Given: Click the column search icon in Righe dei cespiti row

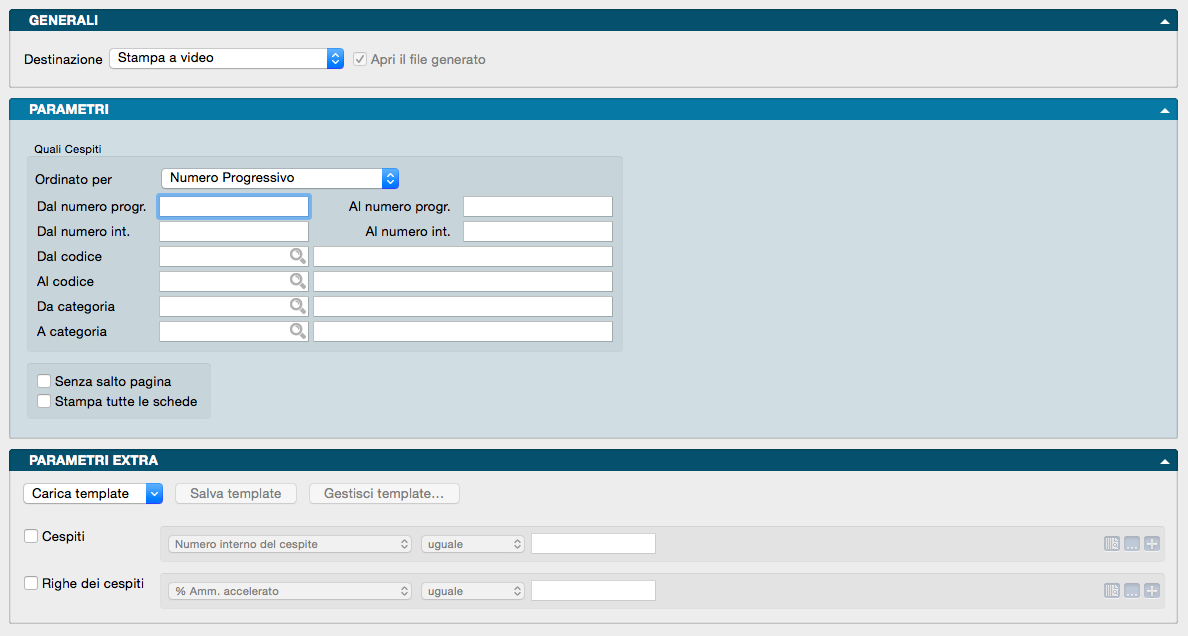Looking at the screenshot, I should tap(1112, 591).
